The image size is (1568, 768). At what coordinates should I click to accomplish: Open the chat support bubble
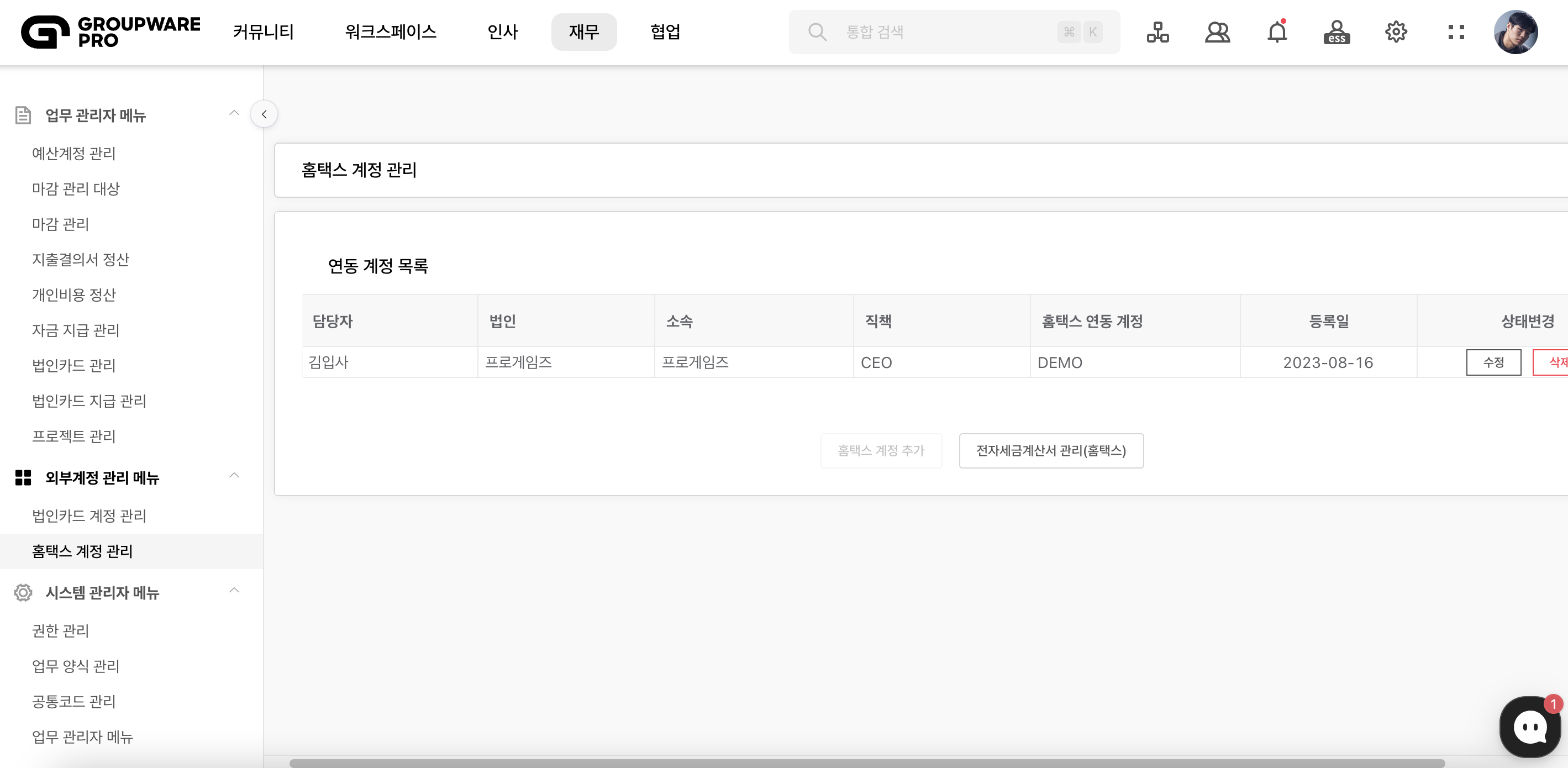coord(1530,727)
